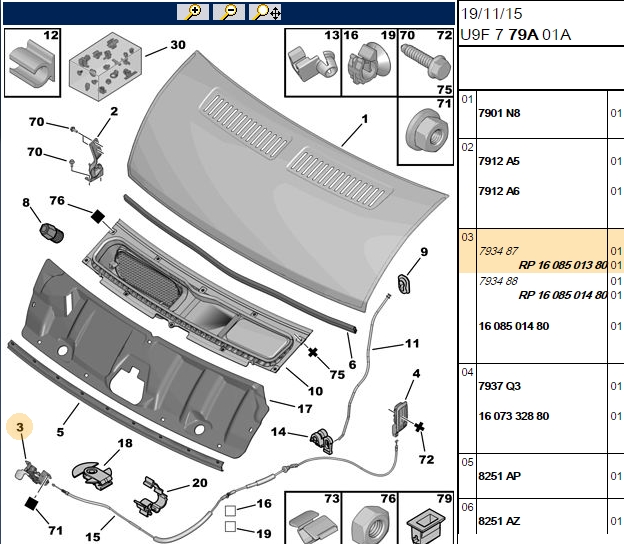Image resolution: width=624 pixels, height=544 pixels.
Task: Select fastener kit box labeled 30
Action: 105,66
